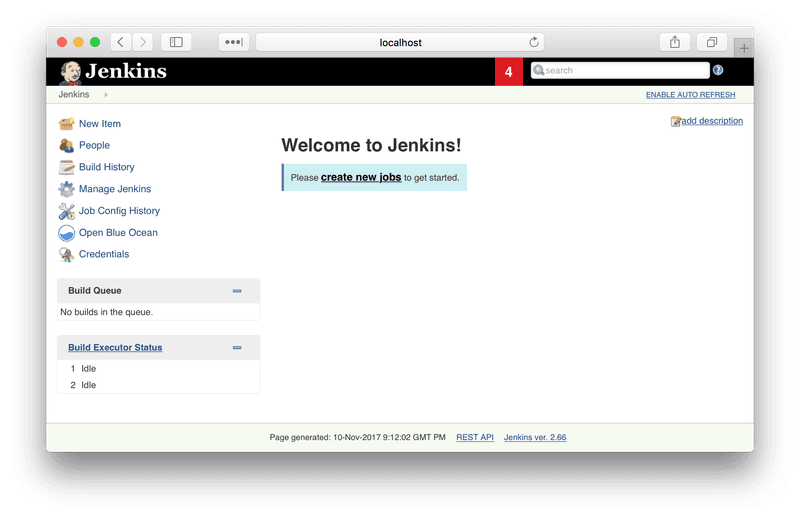Click the Build History notepad icon
The image size is (800, 518).
(x=66, y=167)
